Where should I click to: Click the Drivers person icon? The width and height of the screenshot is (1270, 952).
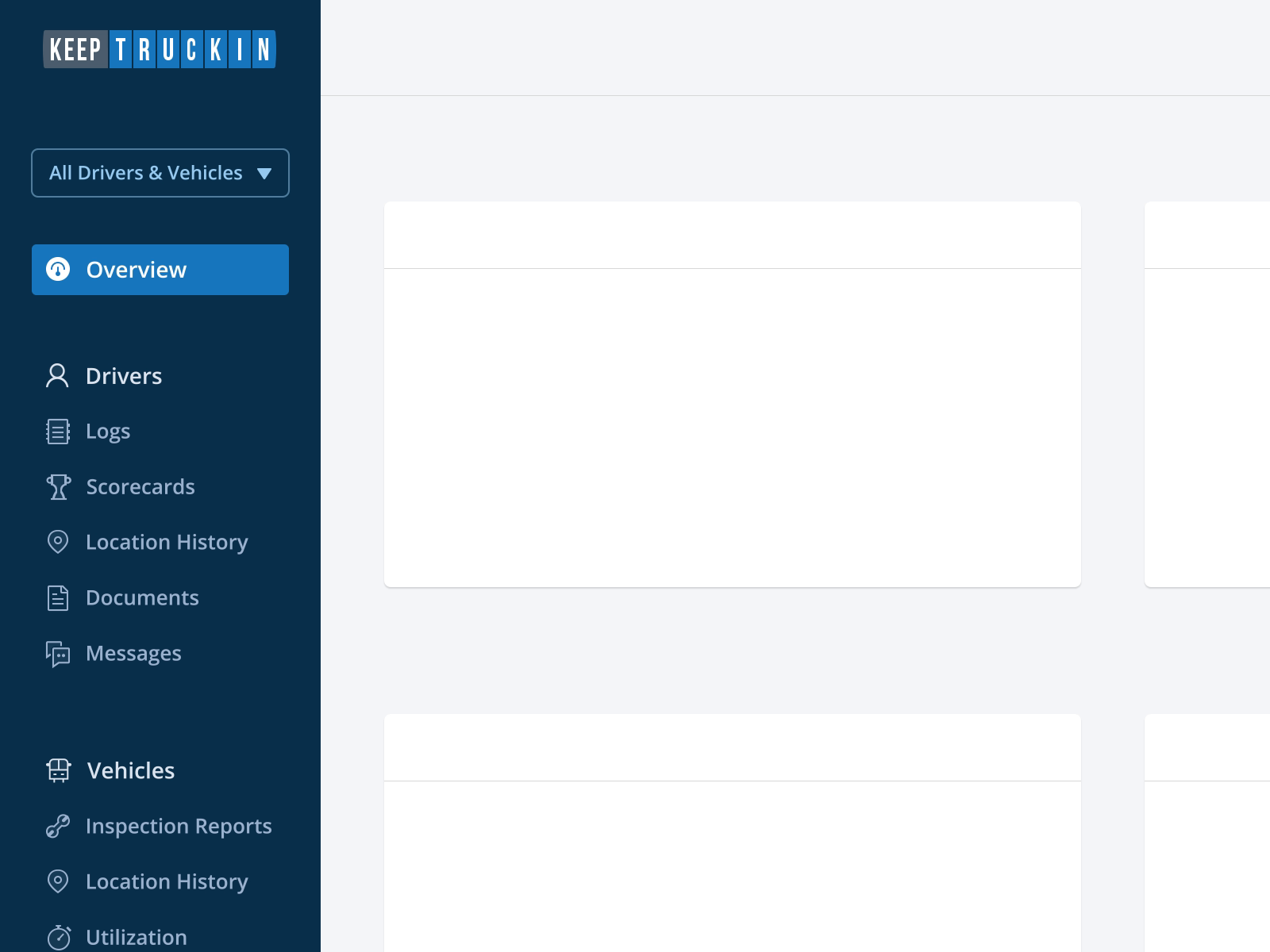[57, 376]
